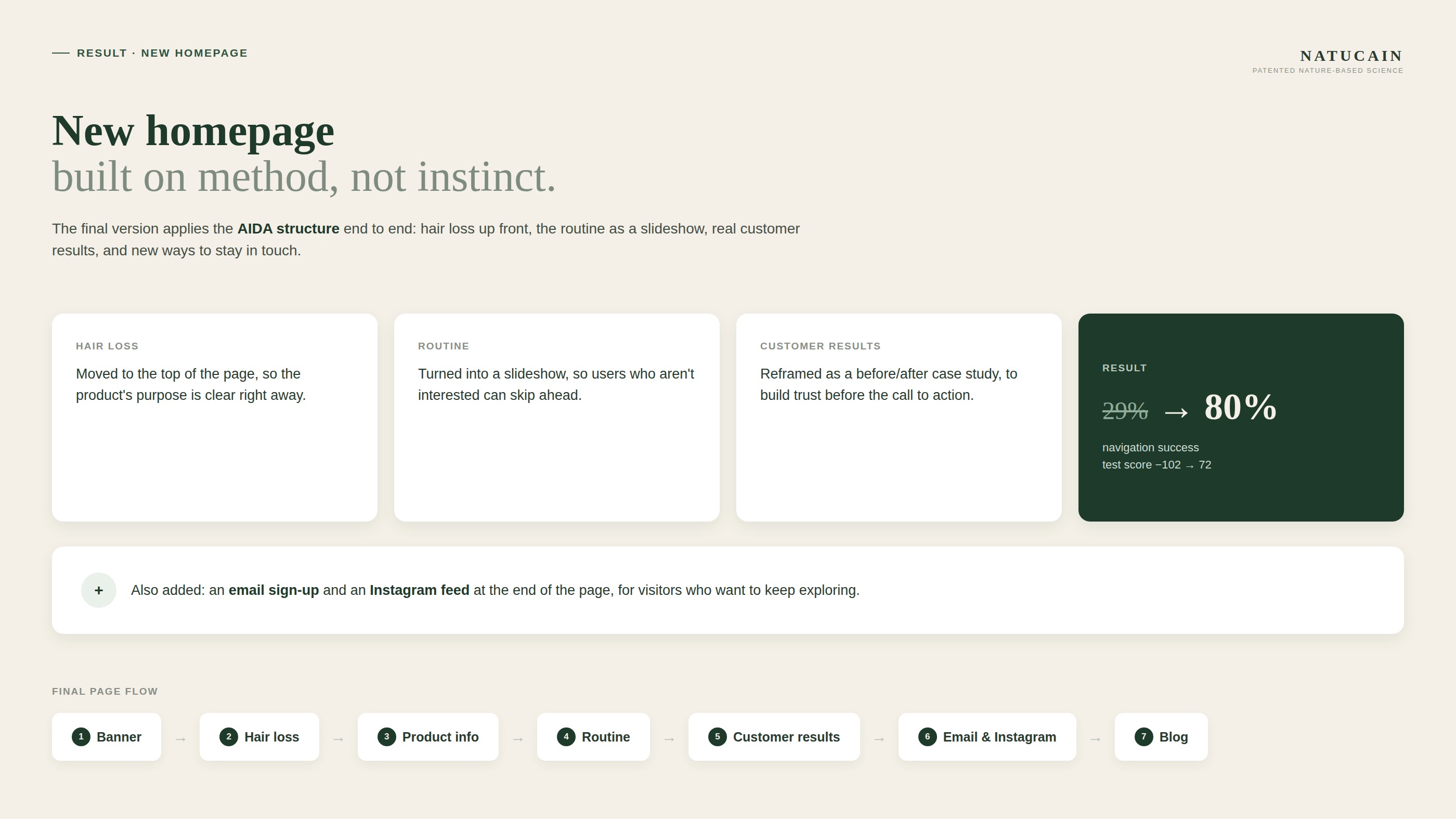Screen dimensions: 1456x819
Task: Select the Routine step label
Action: click(x=606, y=737)
